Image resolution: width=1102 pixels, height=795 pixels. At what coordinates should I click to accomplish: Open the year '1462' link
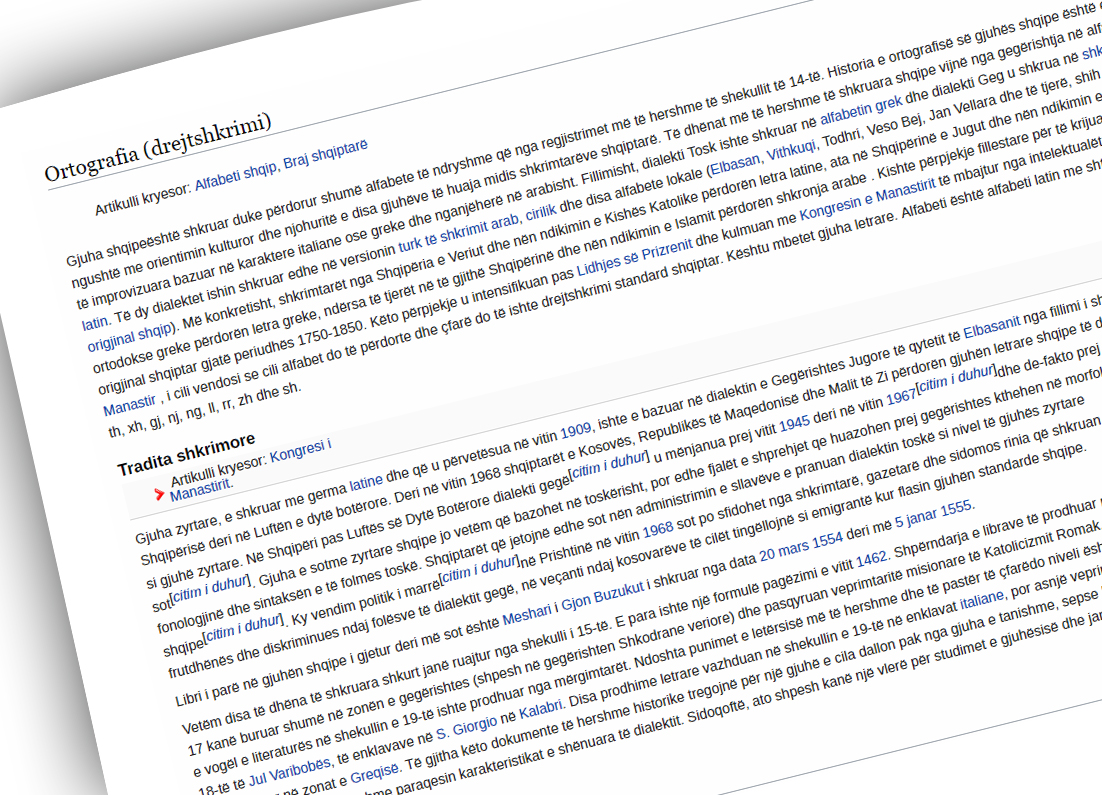coord(871,559)
